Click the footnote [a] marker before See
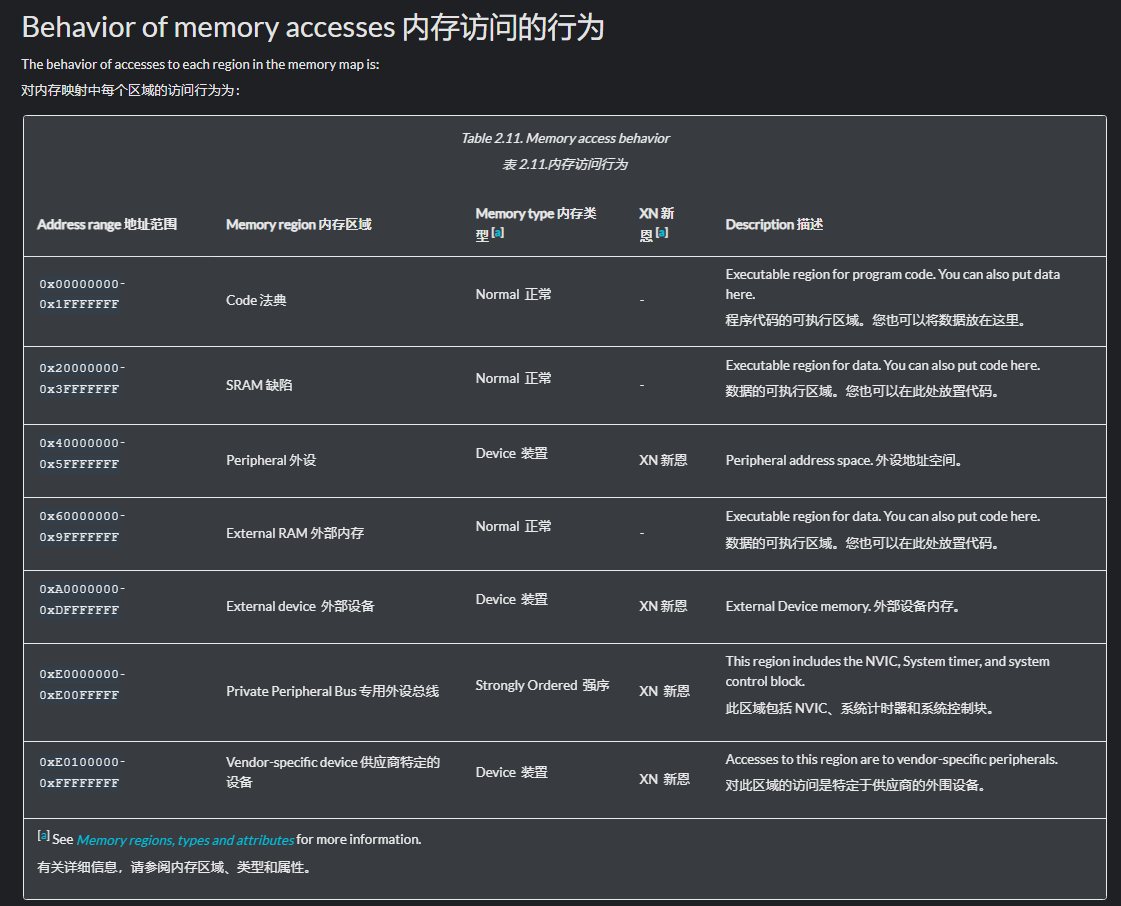The image size is (1121, 906). point(43,836)
